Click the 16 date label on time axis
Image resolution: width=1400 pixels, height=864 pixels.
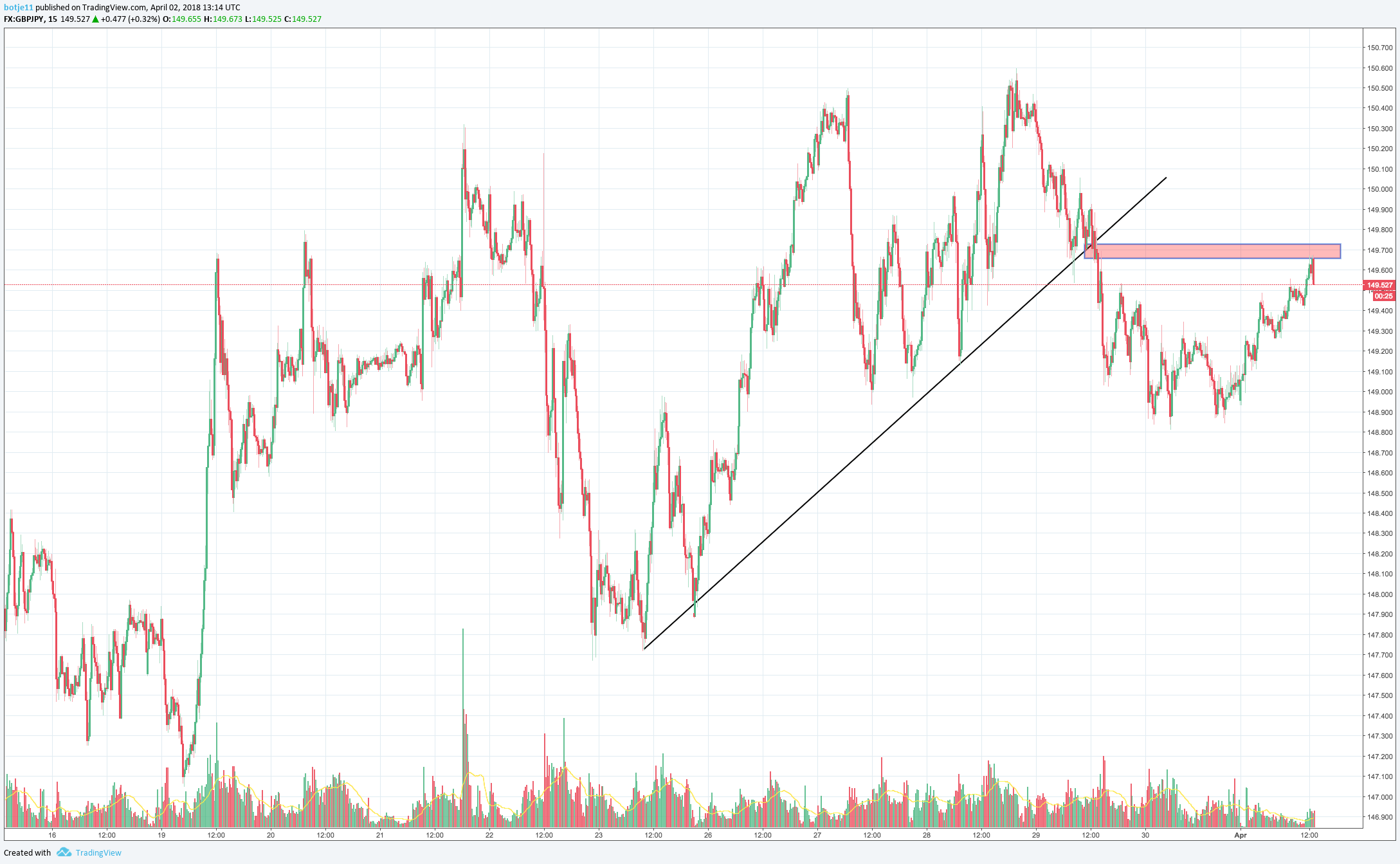click(52, 835)
